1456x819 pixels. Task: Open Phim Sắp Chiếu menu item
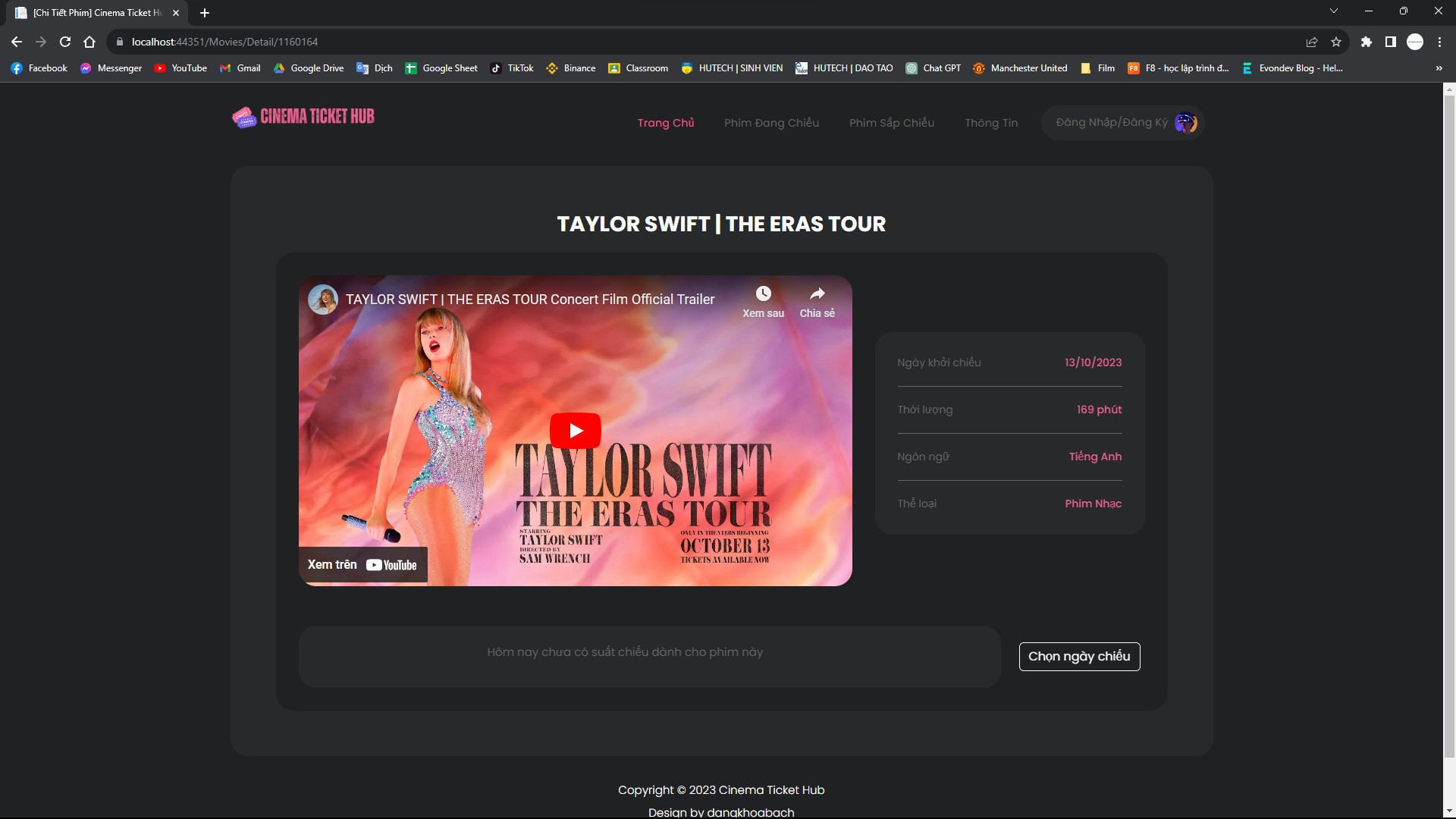point(891,123)
